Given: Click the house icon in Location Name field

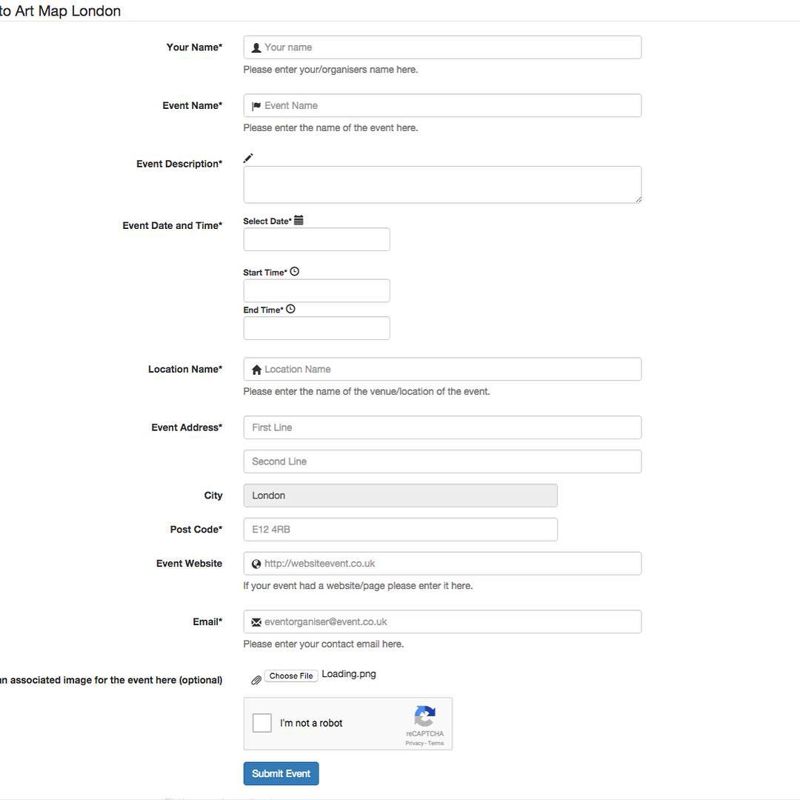Looking at the screenshot, I should coord(257,370).
